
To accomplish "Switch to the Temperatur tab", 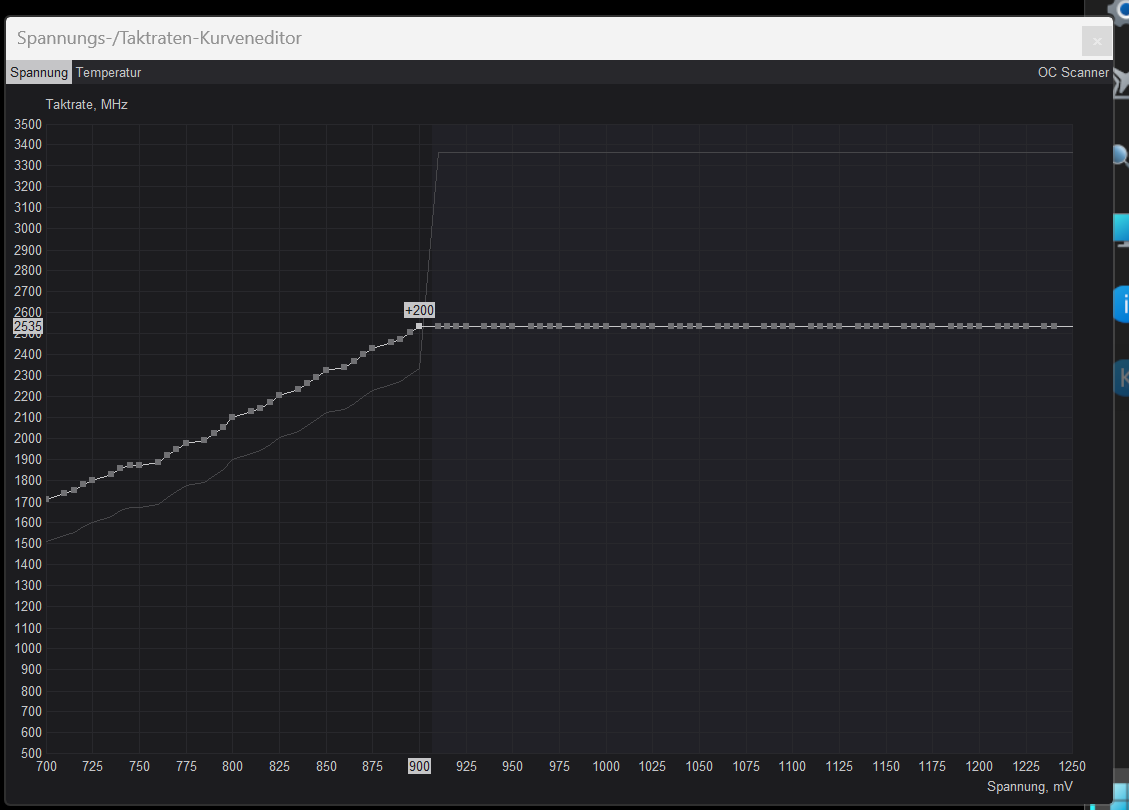I will (108, 72).
